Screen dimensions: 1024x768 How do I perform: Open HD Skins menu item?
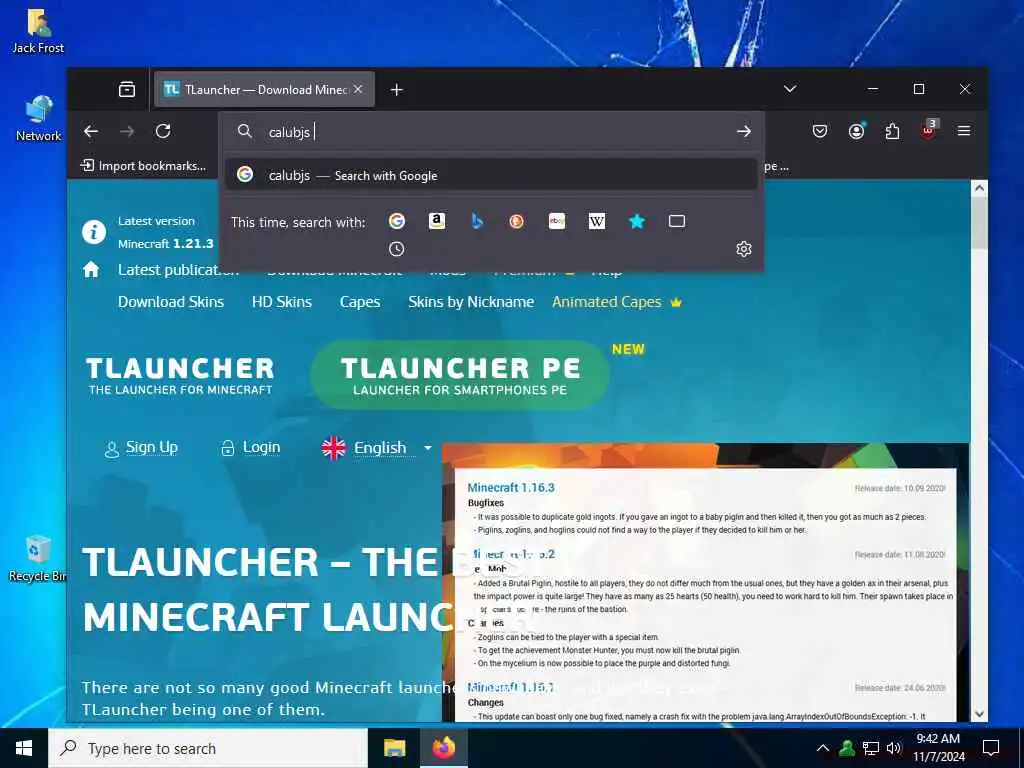pyautogui.click(x=281, y=302)
